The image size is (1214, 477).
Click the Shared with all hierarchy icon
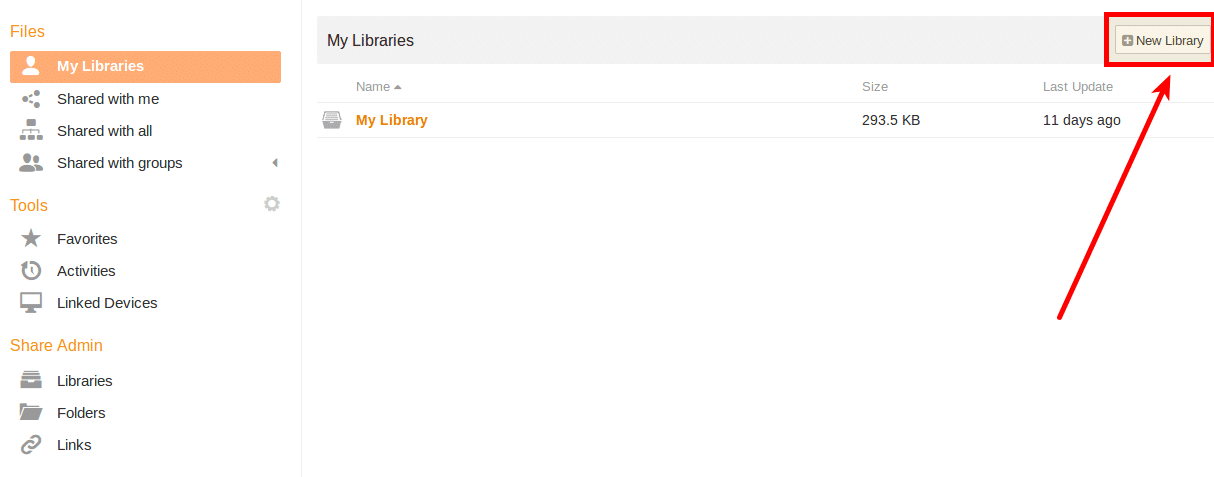(x=31, y=131)
